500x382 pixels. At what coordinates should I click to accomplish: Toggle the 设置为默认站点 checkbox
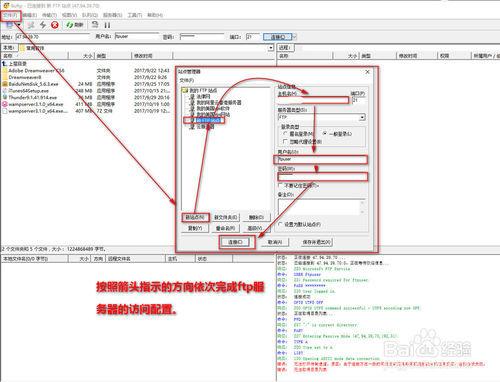[281, 224]
